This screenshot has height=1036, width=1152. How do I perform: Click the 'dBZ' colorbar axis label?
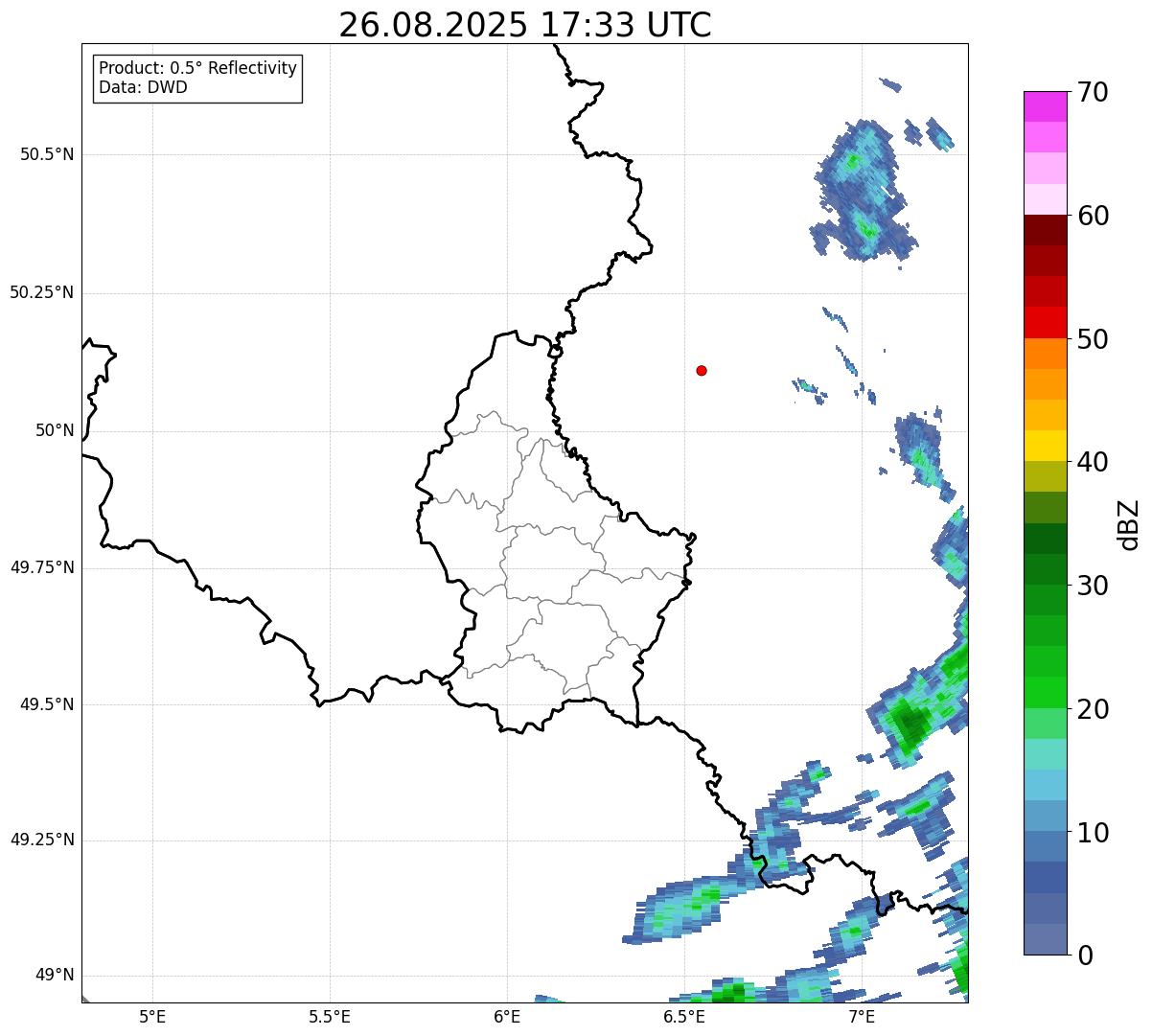point(1129,524)
